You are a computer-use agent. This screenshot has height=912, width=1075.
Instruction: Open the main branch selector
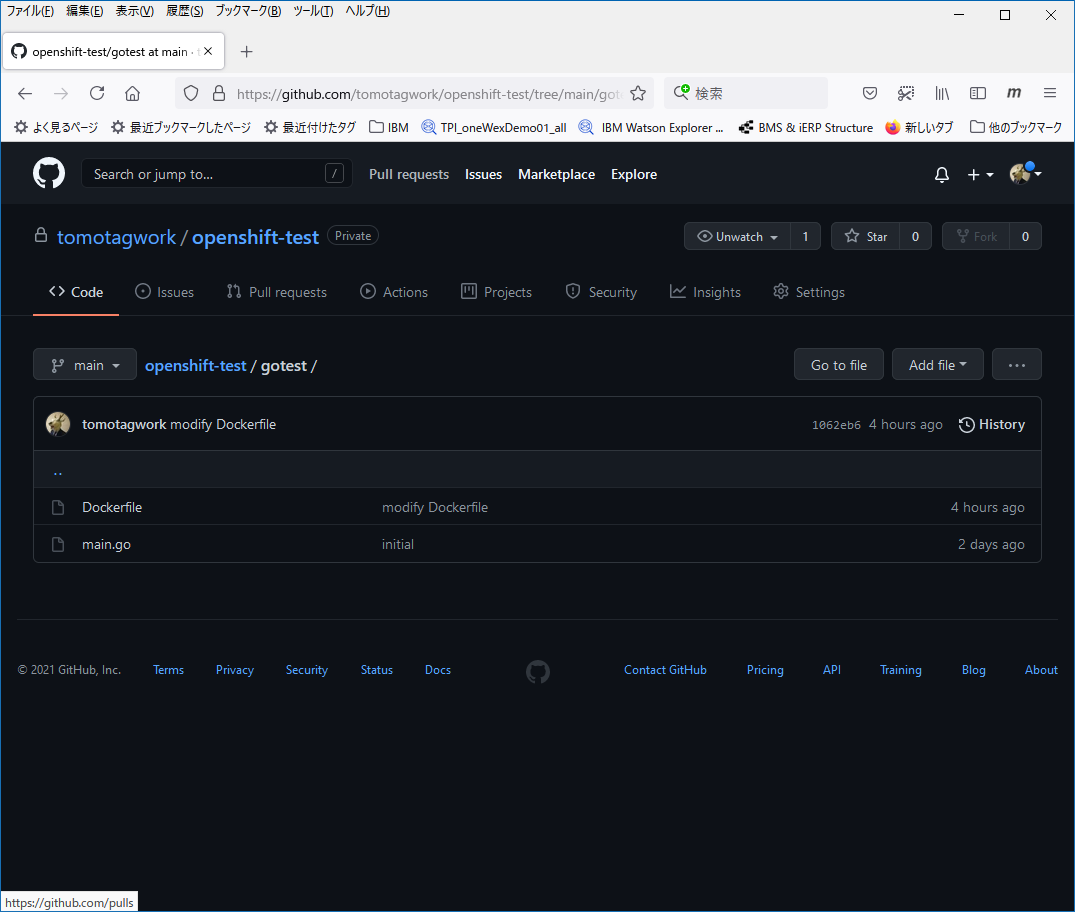[x=85, y=365]
